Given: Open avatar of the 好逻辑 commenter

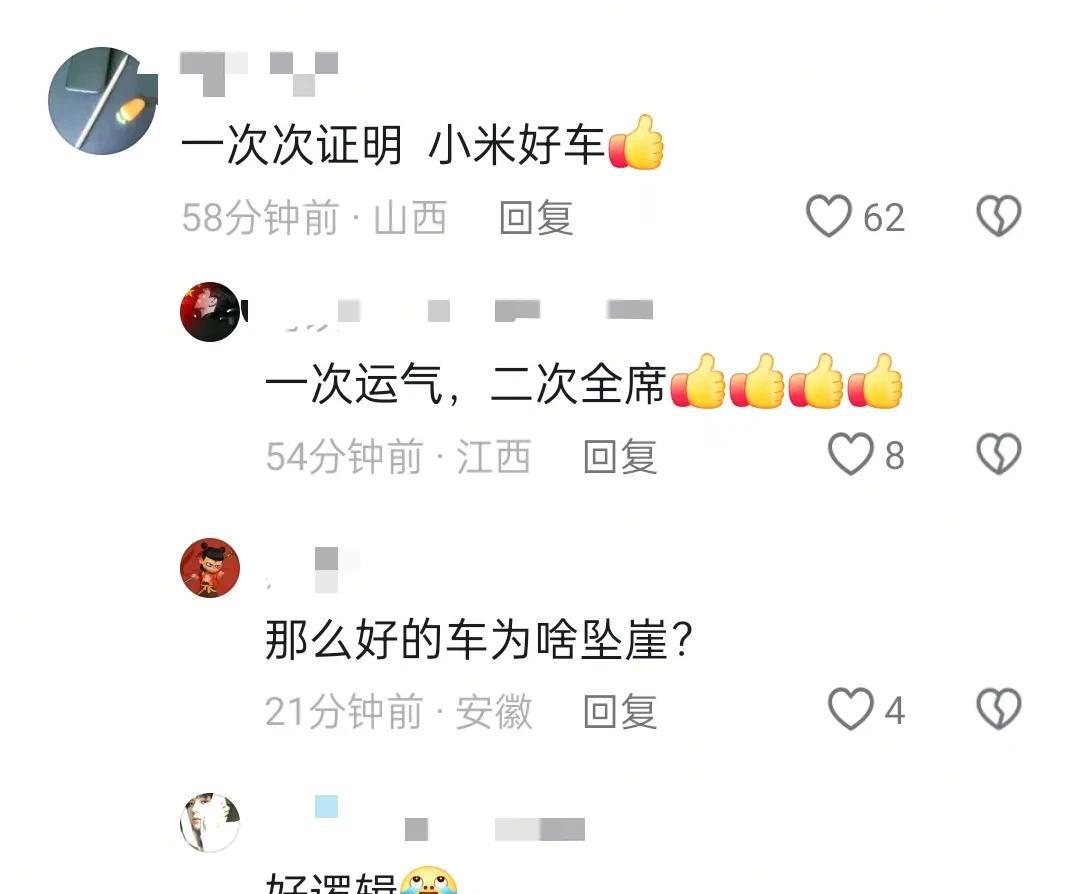Looking at the screenshot, I should pos(210,822).
